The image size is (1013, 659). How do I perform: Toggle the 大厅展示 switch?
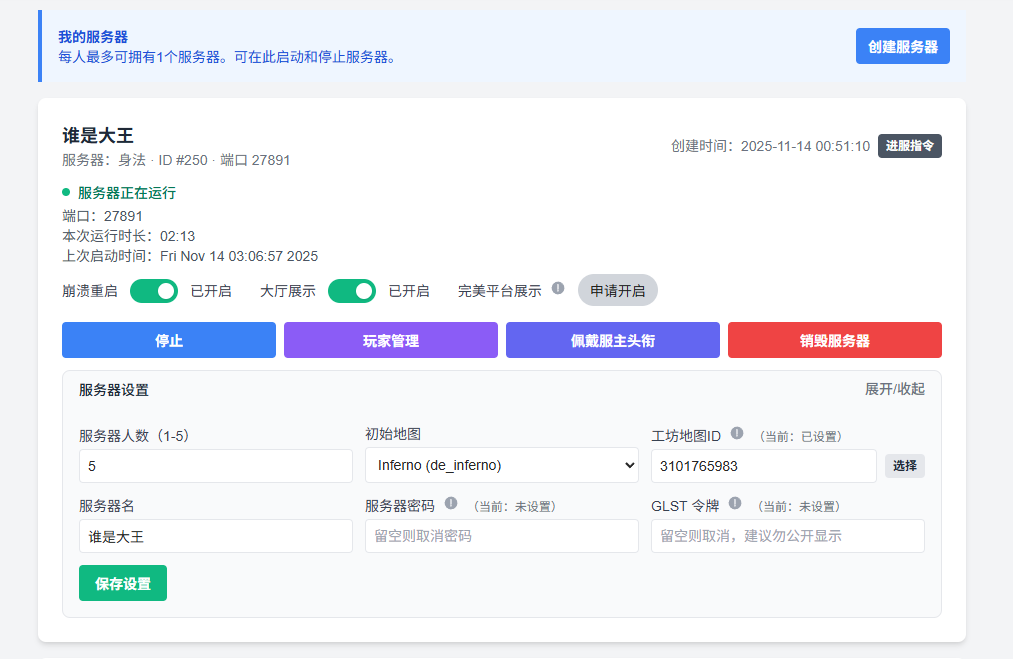[x=352, y=291]
